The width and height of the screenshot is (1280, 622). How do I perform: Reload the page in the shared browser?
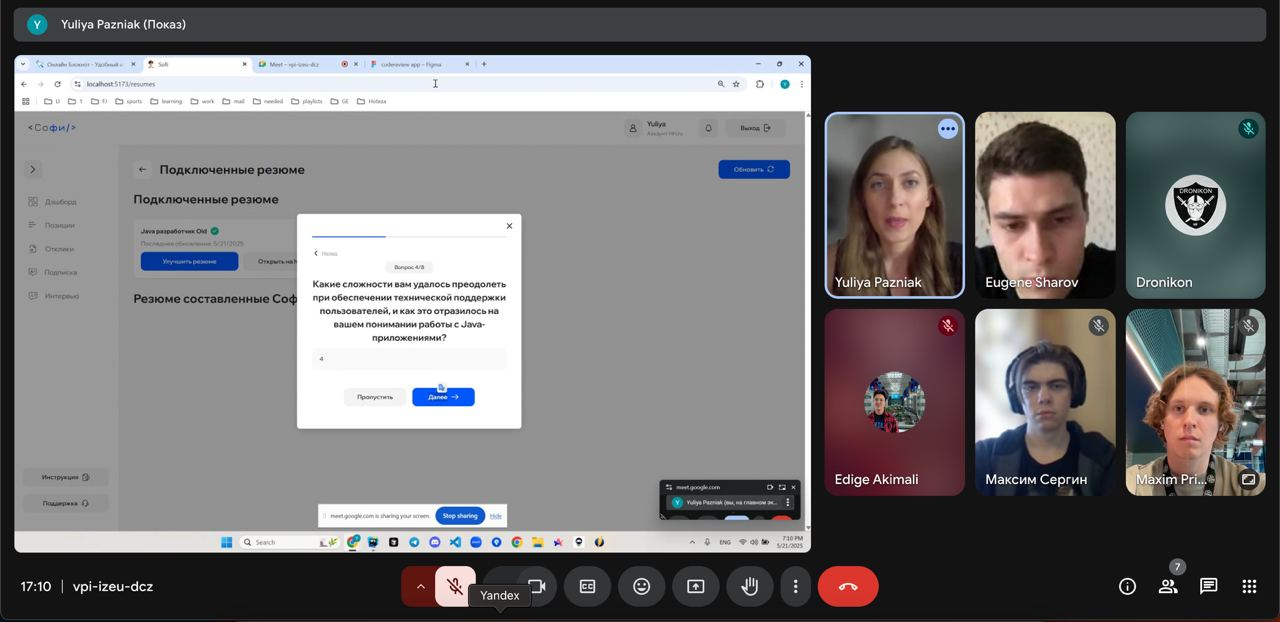58,84
